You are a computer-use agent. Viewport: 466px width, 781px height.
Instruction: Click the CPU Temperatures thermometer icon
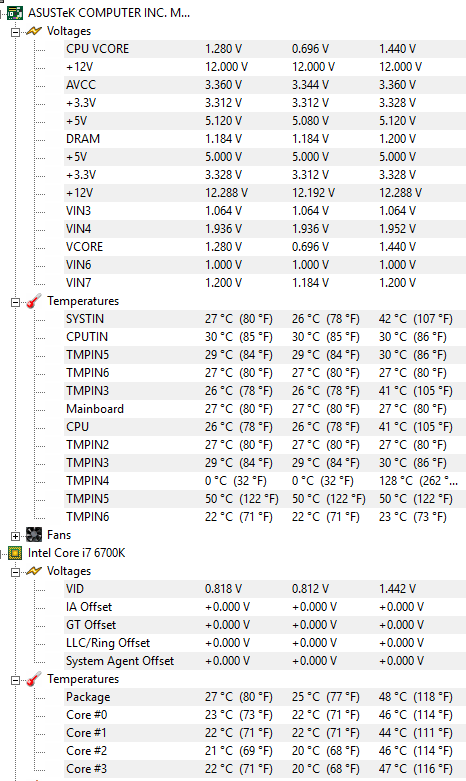(34, 679)
